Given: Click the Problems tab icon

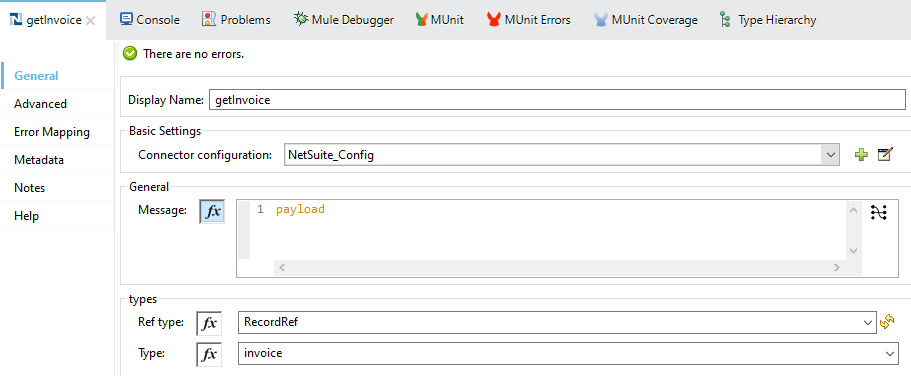Looking at the screenshot, I should [x=209, y=19].
